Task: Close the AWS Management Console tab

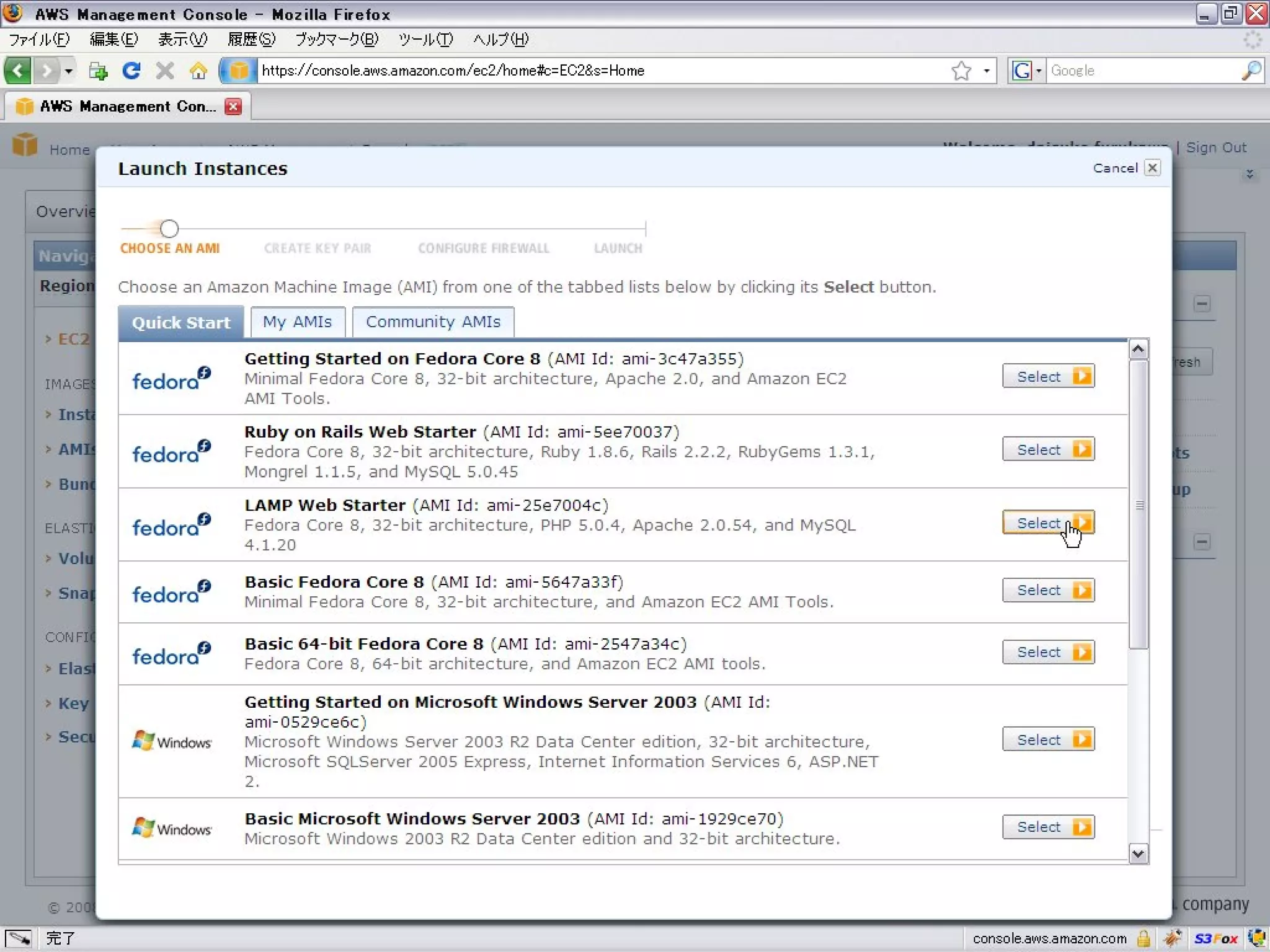Action: 233,107
